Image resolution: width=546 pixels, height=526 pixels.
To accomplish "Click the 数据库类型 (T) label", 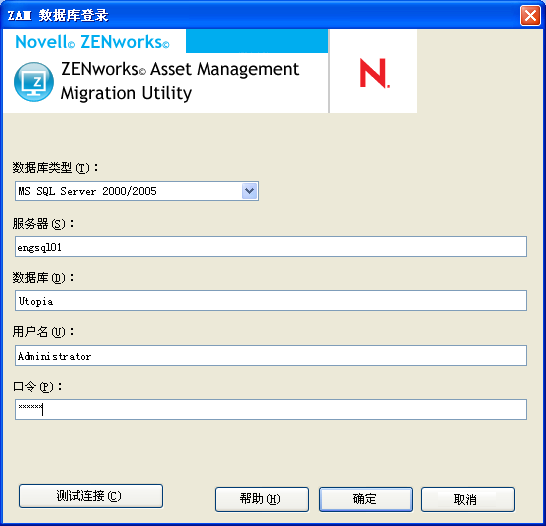I will click(x=55, y=168).
